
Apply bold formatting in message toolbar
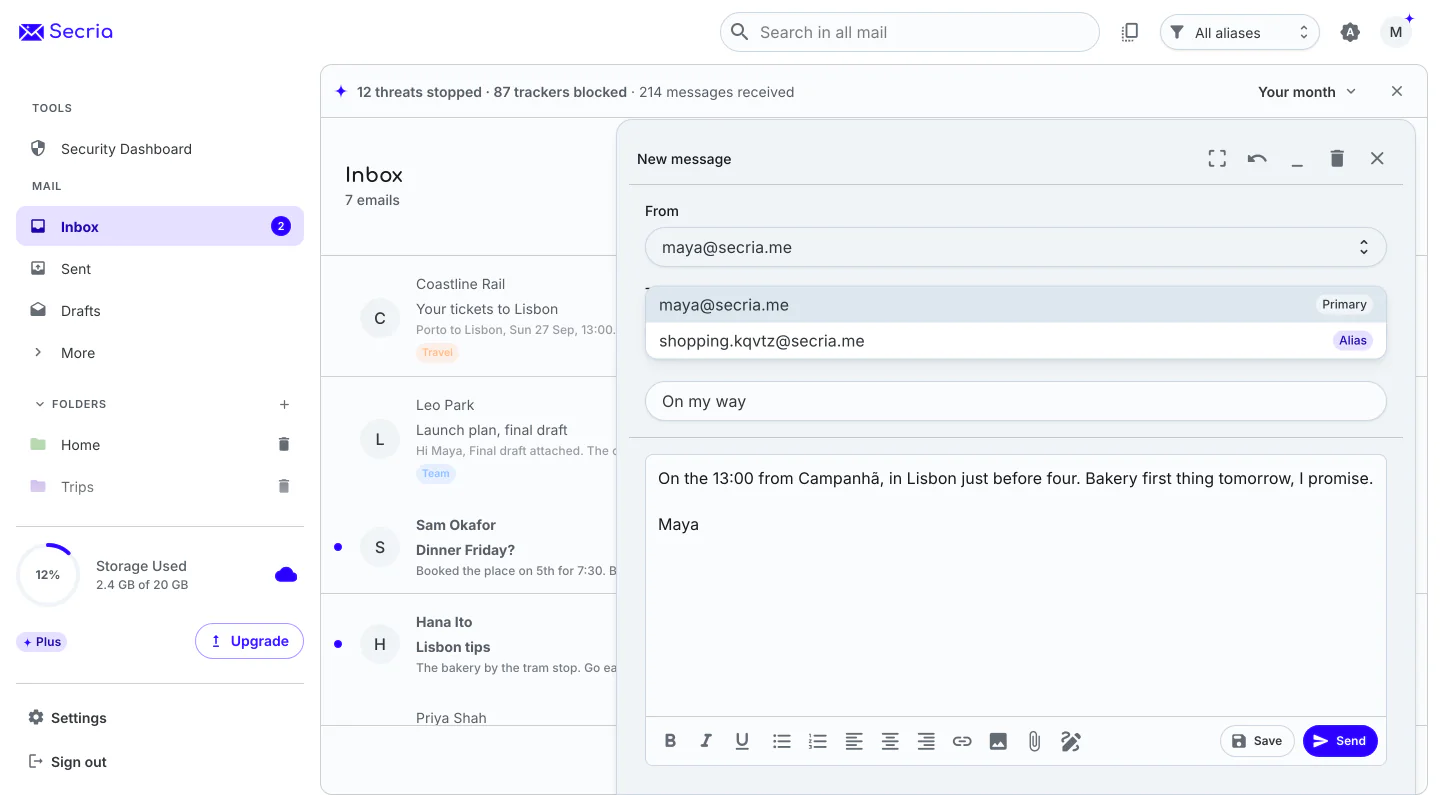pyautogui.click(x=670, y=741)
